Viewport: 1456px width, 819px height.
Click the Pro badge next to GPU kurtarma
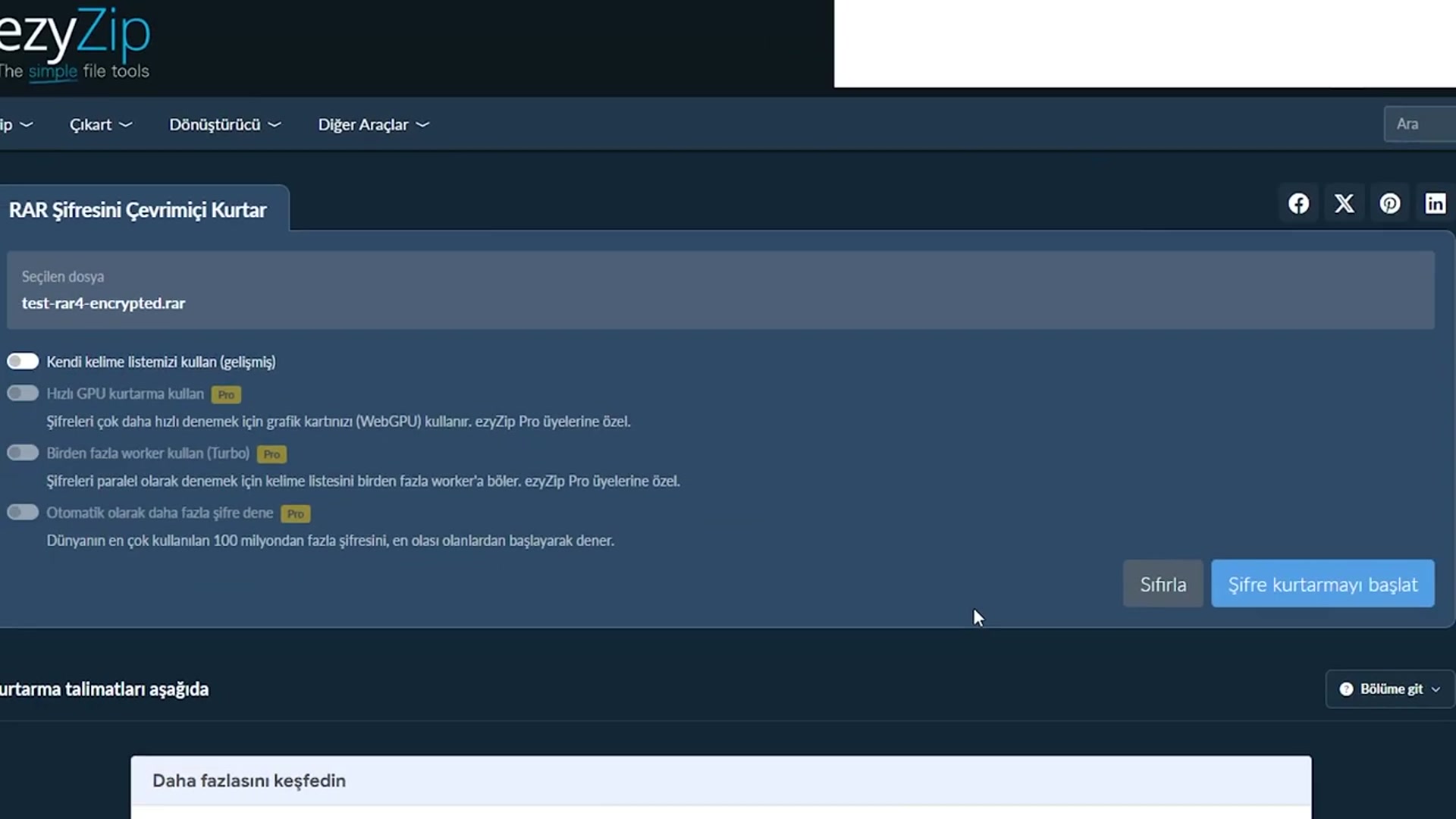(x=226, y=394)
